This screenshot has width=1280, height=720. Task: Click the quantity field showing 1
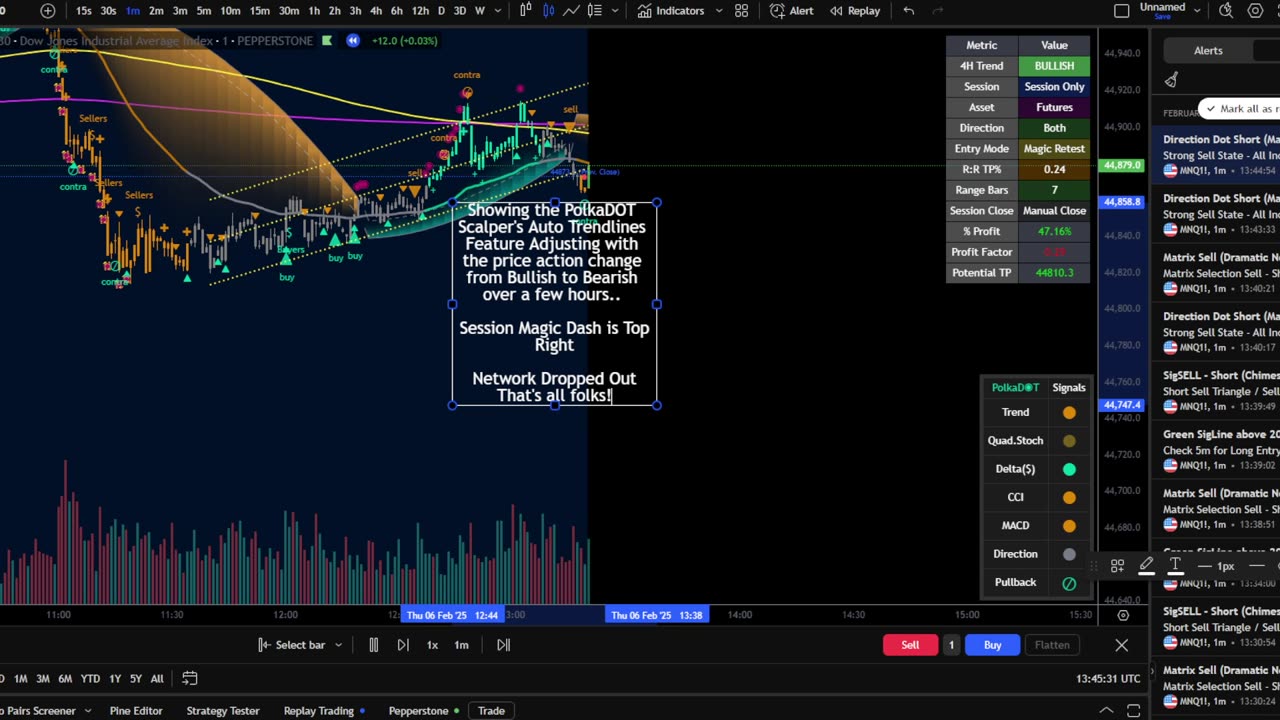coord(951,645)
